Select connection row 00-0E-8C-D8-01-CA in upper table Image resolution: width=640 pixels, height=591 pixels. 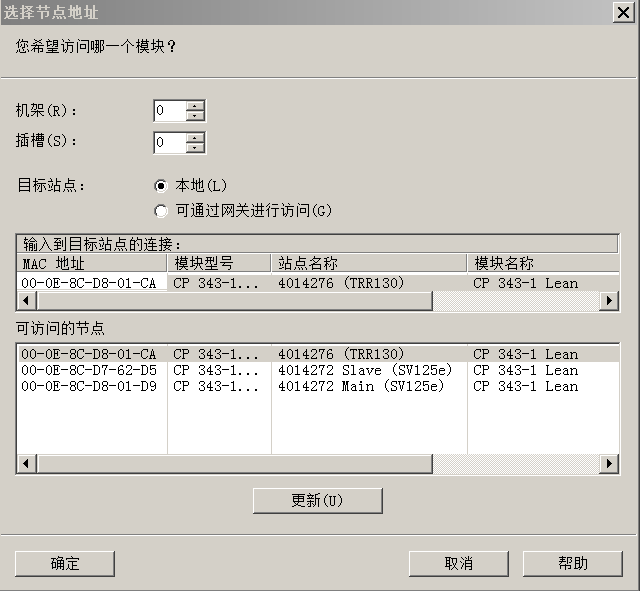coord(318,283)
